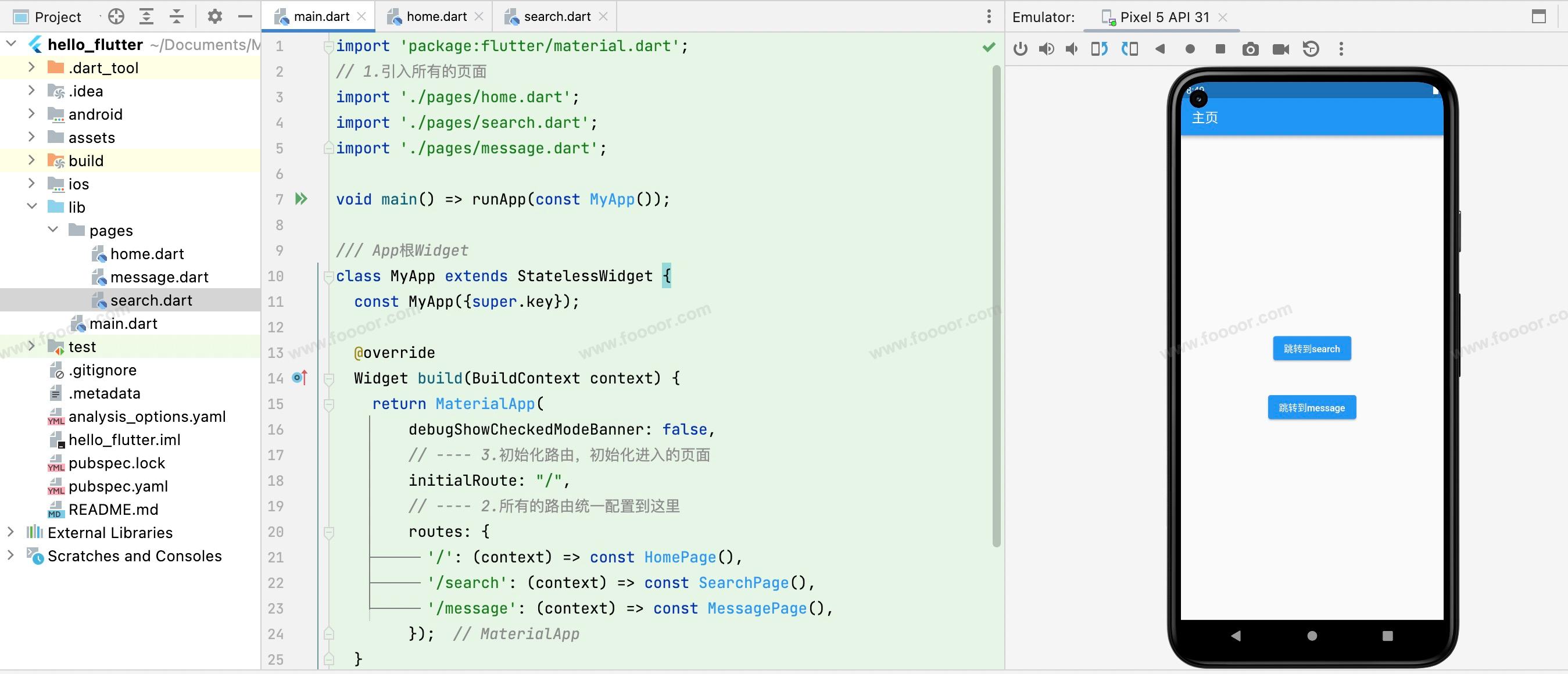1568x674 pixels.
Task: Fold the routes code block
Action: pyautogui.click(x=329, y=532)
